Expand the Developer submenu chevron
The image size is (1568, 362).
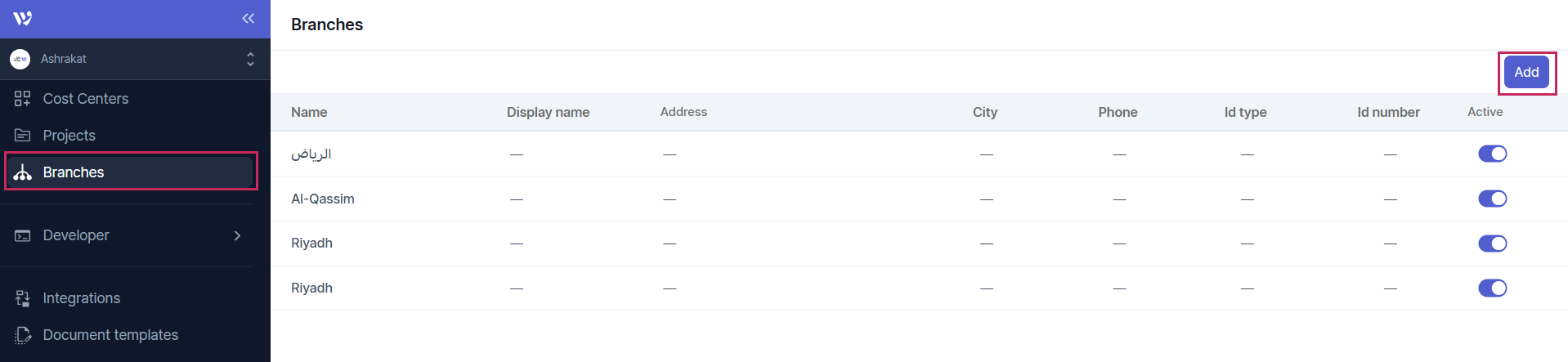pos(237,235)
